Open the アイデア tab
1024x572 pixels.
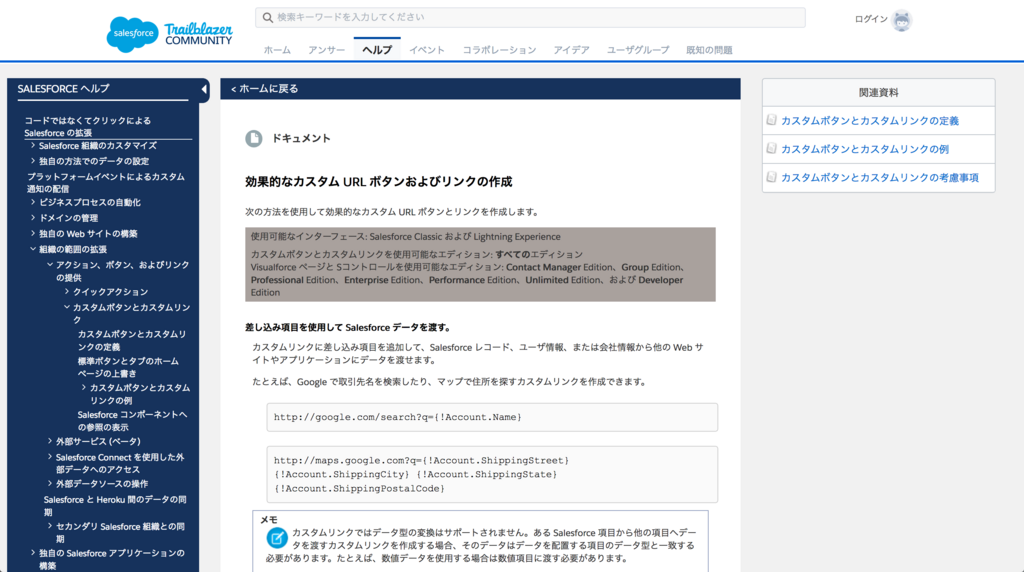(x=571, y=50)
